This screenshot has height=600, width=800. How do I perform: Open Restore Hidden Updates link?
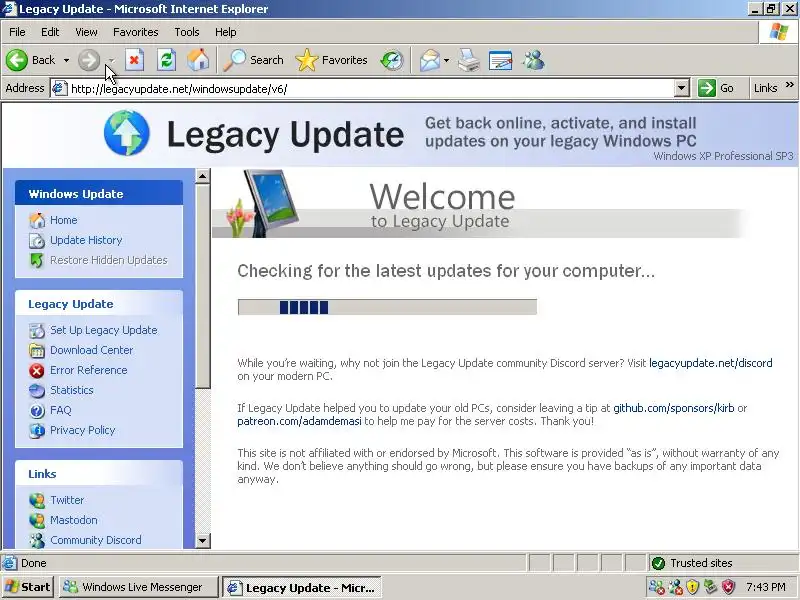(109, 260)
